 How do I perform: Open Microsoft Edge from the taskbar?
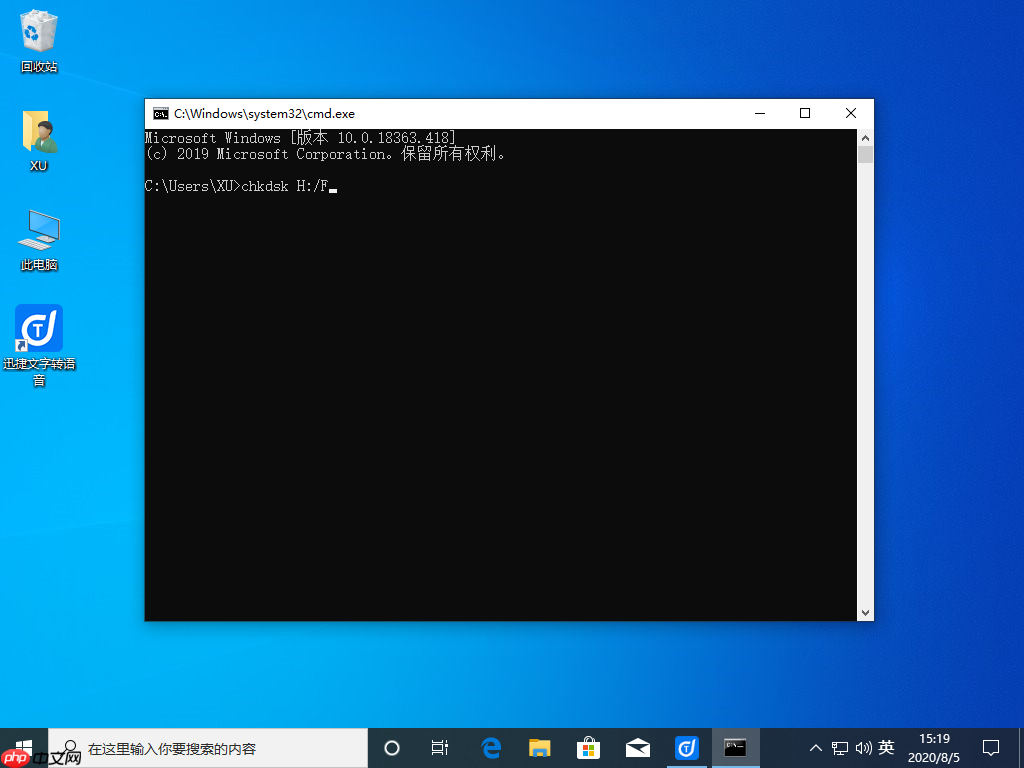click(x=490, y=747)
